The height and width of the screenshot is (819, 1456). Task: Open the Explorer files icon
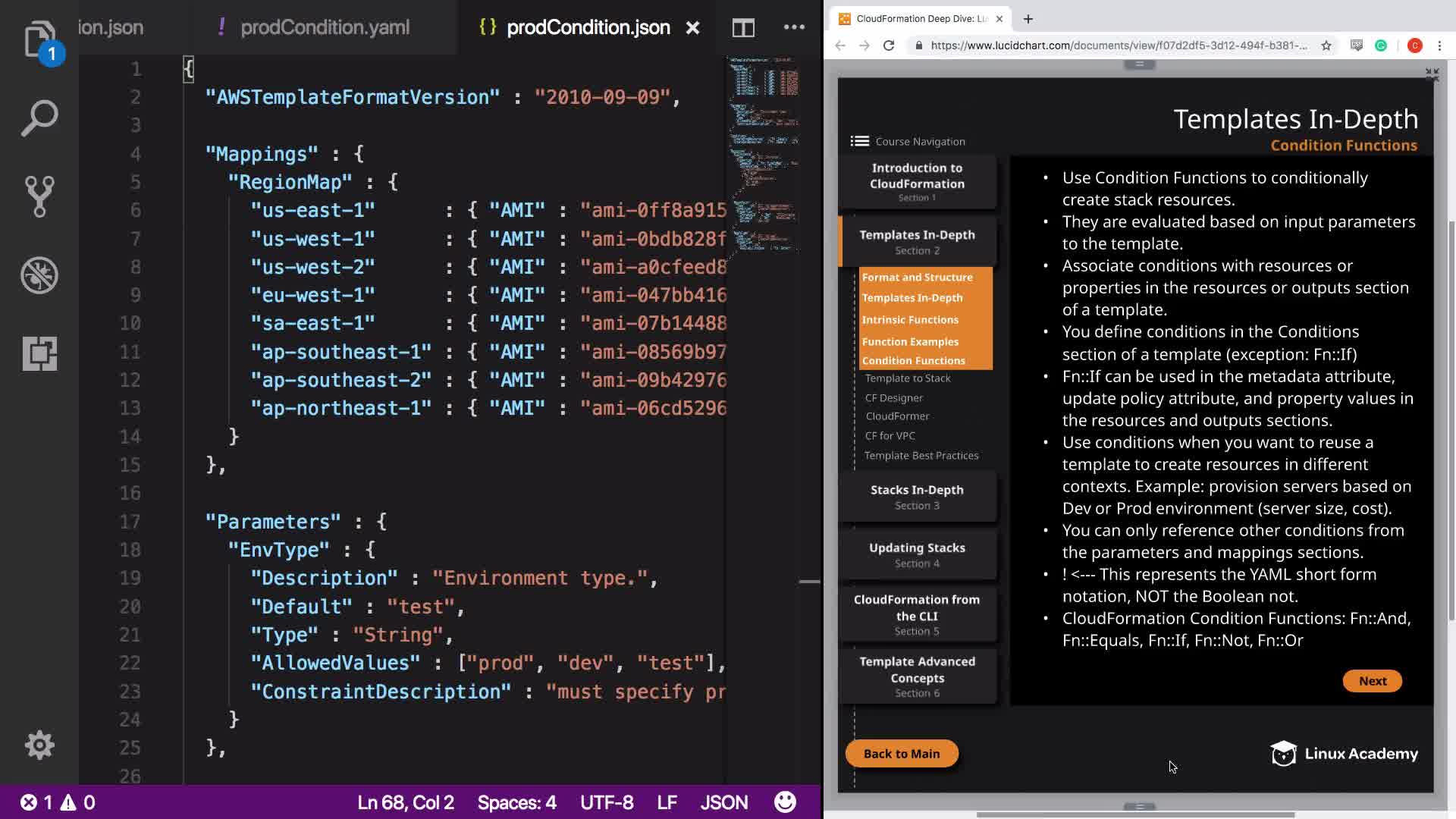click(x=39, y=38)
